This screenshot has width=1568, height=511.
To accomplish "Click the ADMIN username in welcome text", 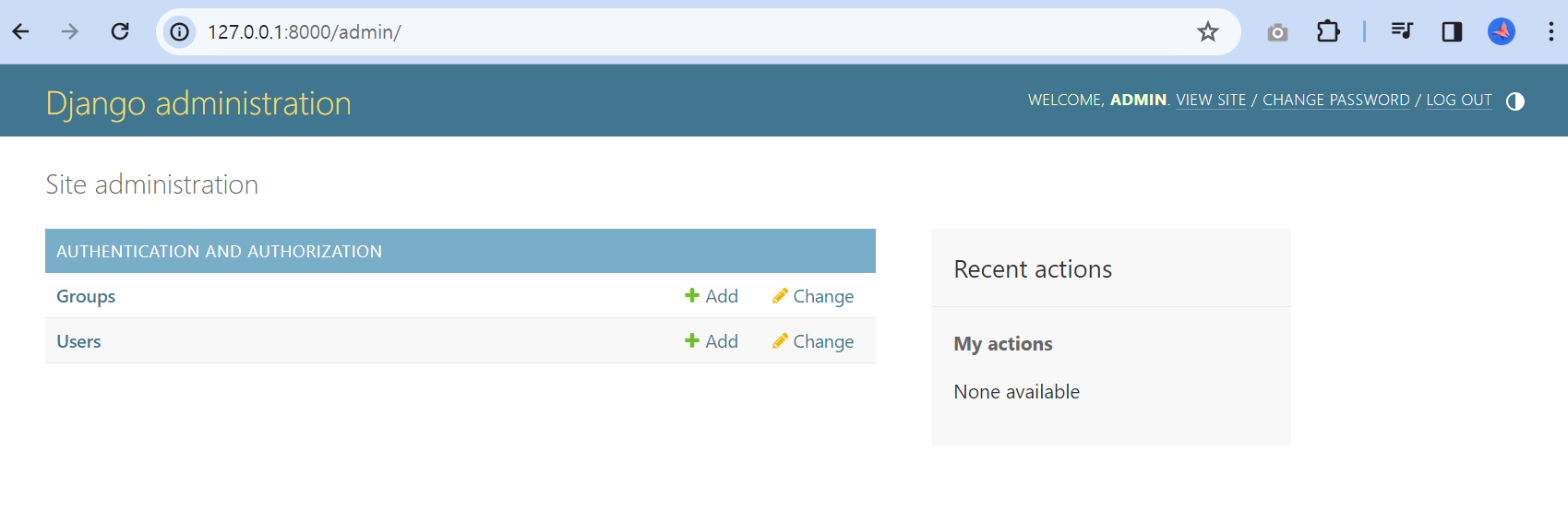I will click(1138, 100).
